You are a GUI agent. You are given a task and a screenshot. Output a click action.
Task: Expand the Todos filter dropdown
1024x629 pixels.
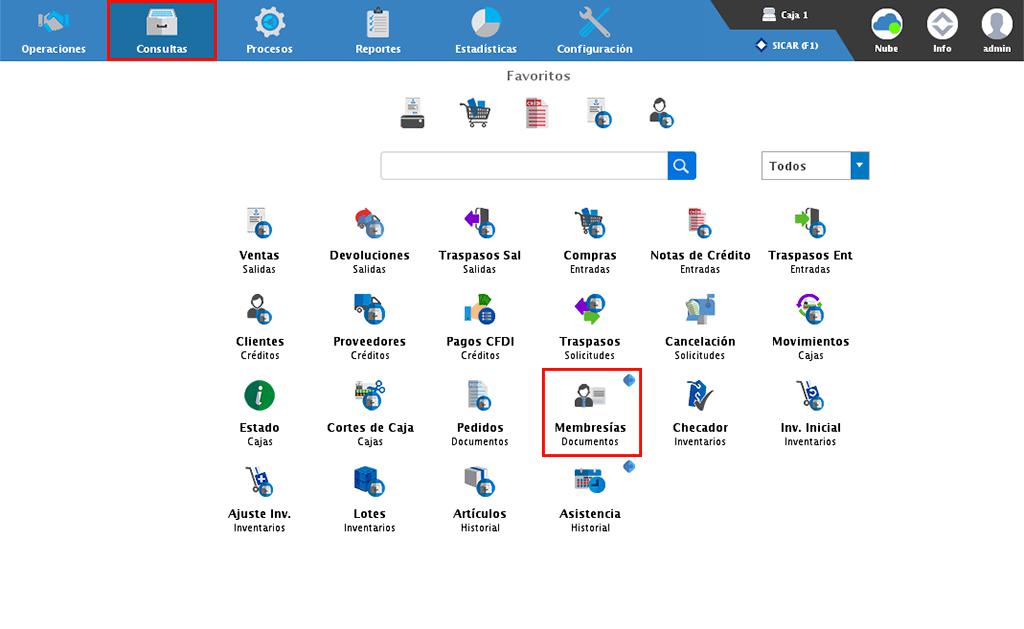coord(859,166)
